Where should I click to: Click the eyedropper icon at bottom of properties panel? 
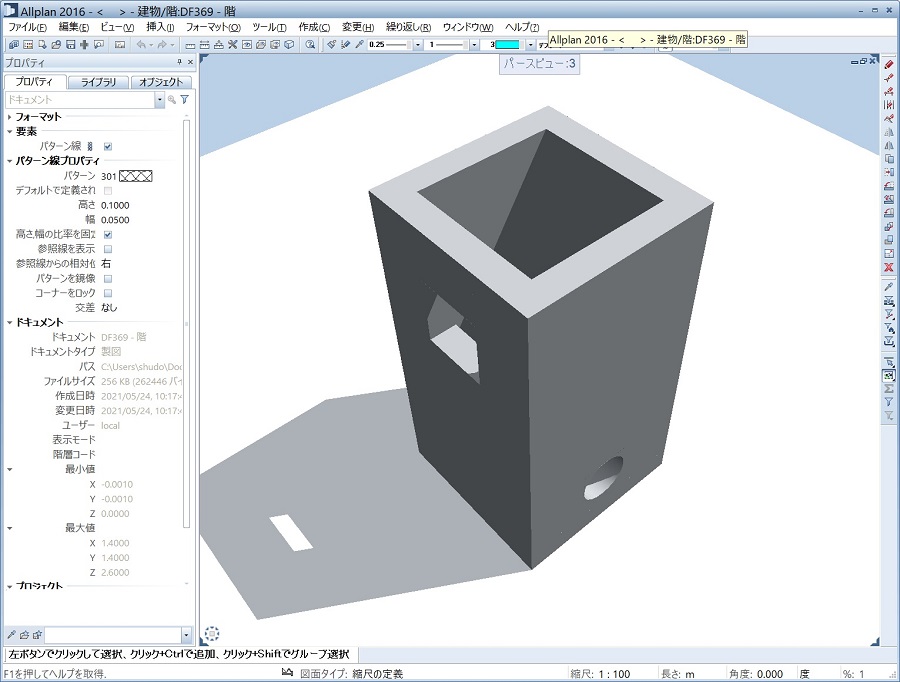point(11,635)
